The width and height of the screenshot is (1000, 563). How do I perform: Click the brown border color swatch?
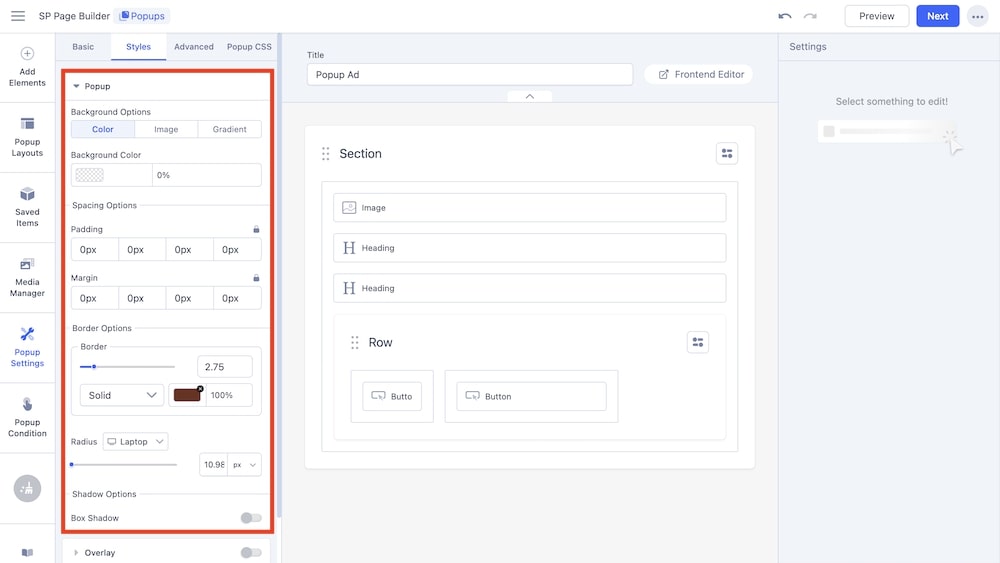coord(187,395)
